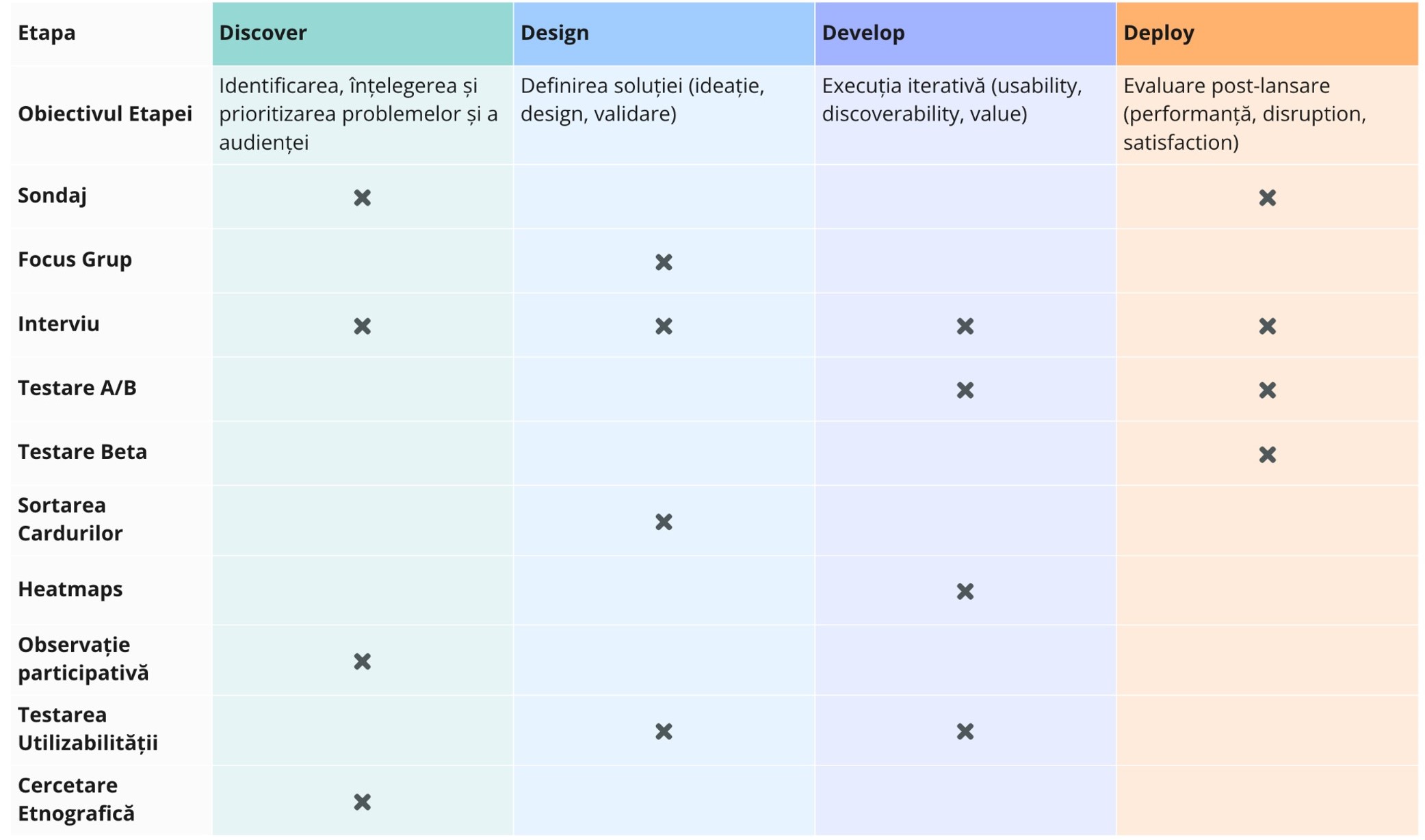Image resolution: width=1425 pixels, height=840 pixels.
Task: Click the X mark for Observație participativă
Action: coord(362,661)
